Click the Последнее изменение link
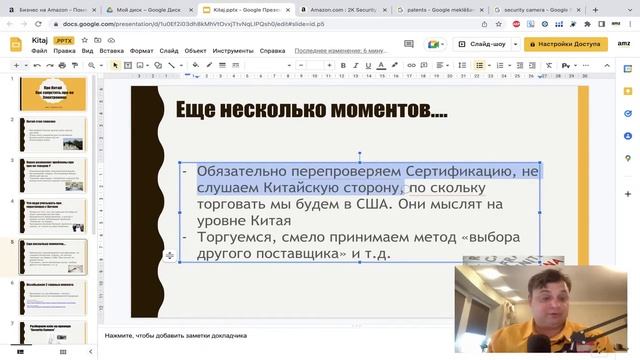This screenshot has width=640, height=360. pos(341,51)
